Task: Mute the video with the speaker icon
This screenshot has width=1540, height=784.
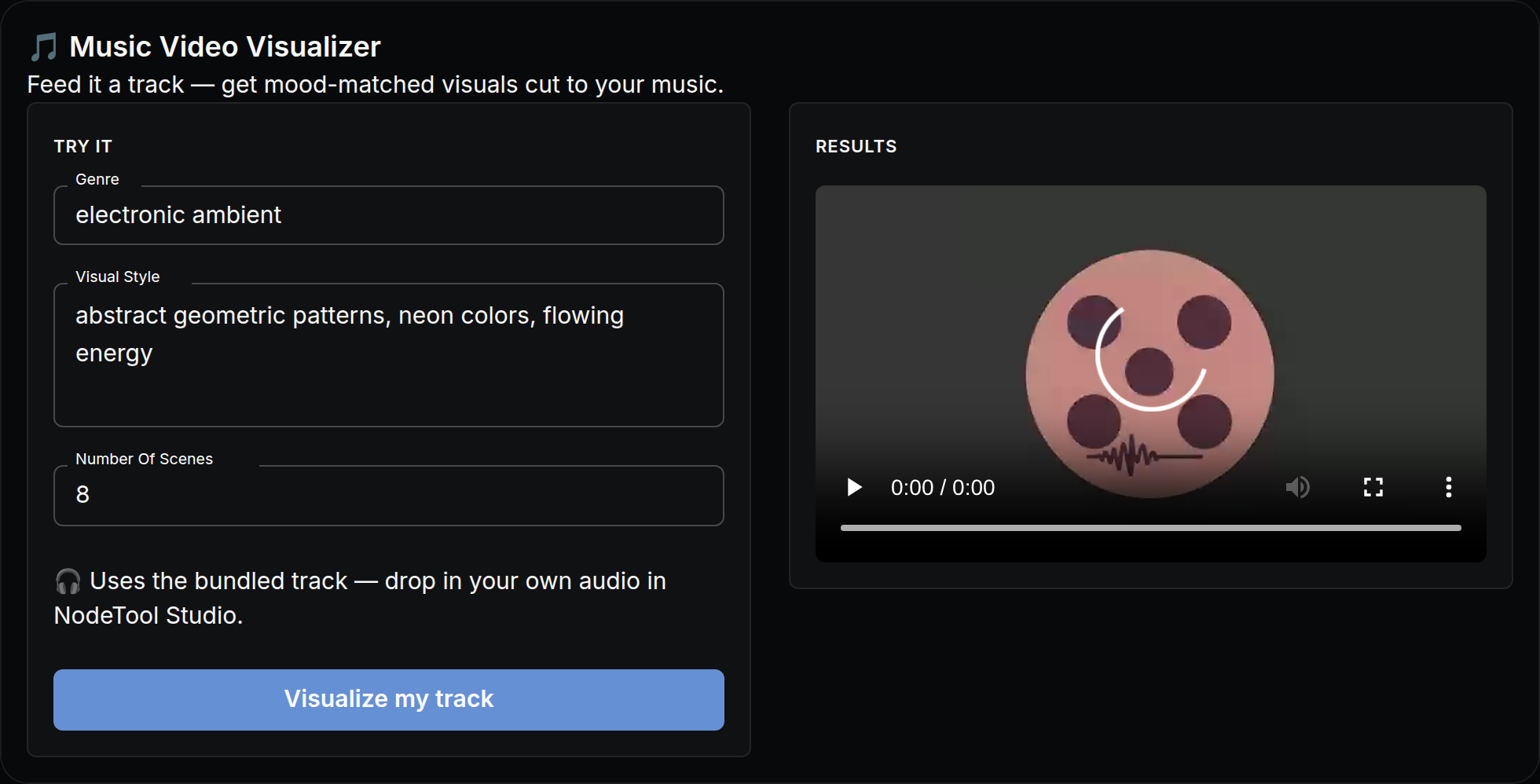Action: click(1298, 487)
